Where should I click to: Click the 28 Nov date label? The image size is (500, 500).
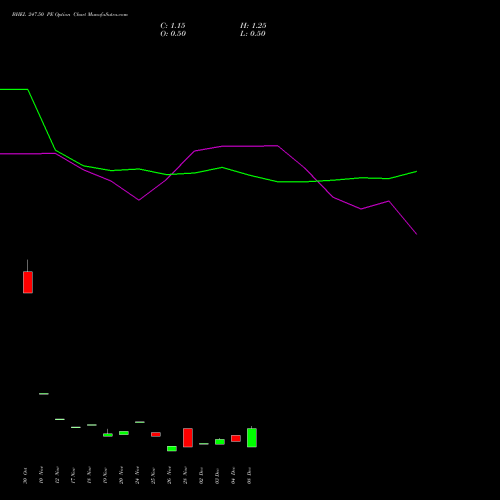click(185, 476)
